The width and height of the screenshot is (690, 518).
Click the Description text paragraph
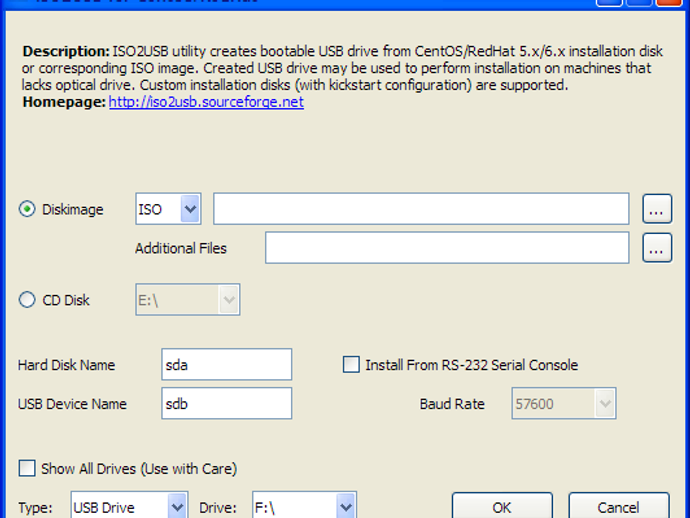point(342,68)
